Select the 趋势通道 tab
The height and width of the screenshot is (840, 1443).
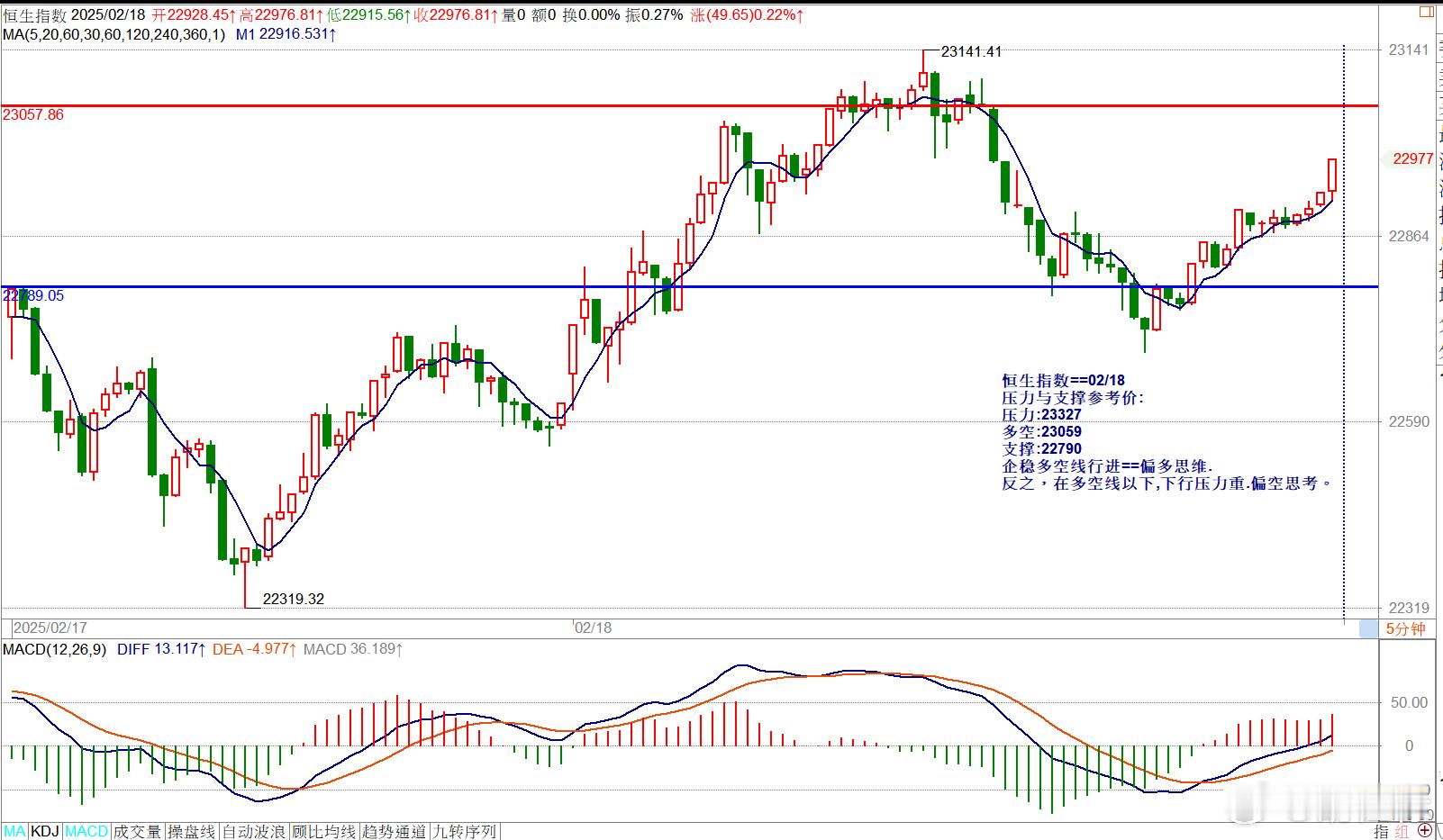(395, 832)
